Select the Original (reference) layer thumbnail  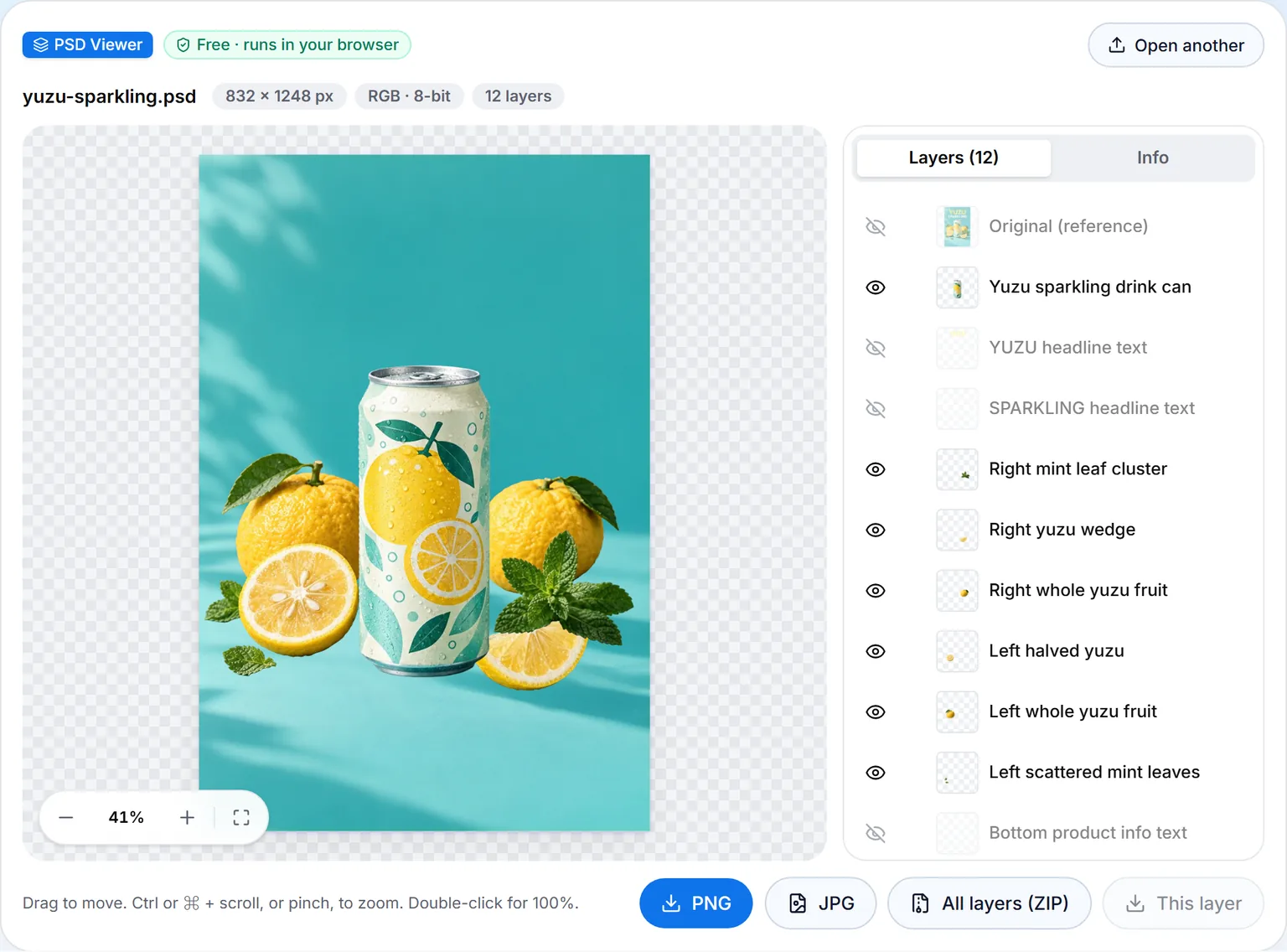click(957, 226)
